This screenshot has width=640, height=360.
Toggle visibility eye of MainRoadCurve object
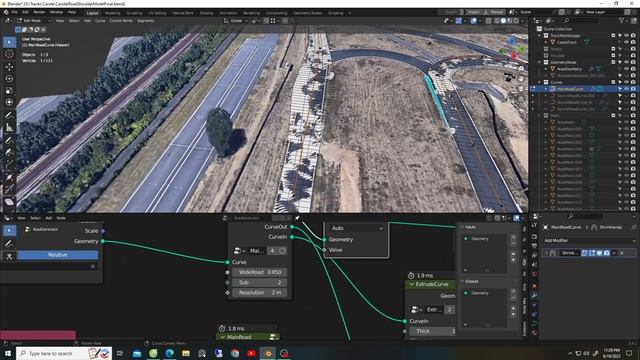(626, 89)
